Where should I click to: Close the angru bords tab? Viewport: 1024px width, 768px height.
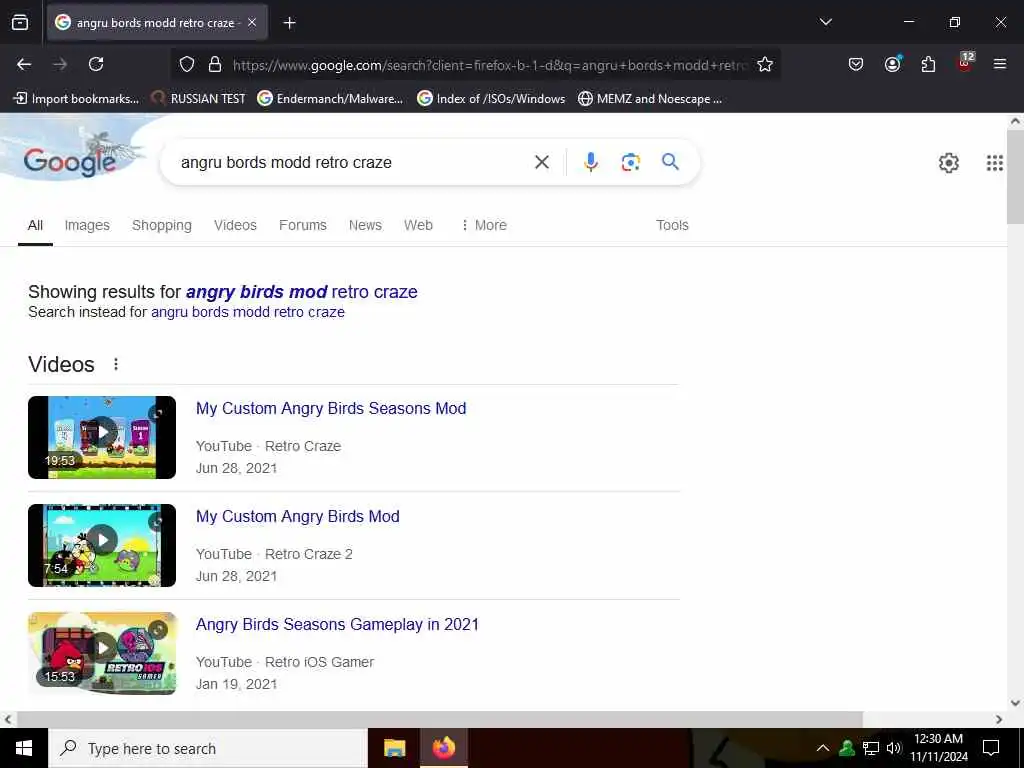click(252, 22)
